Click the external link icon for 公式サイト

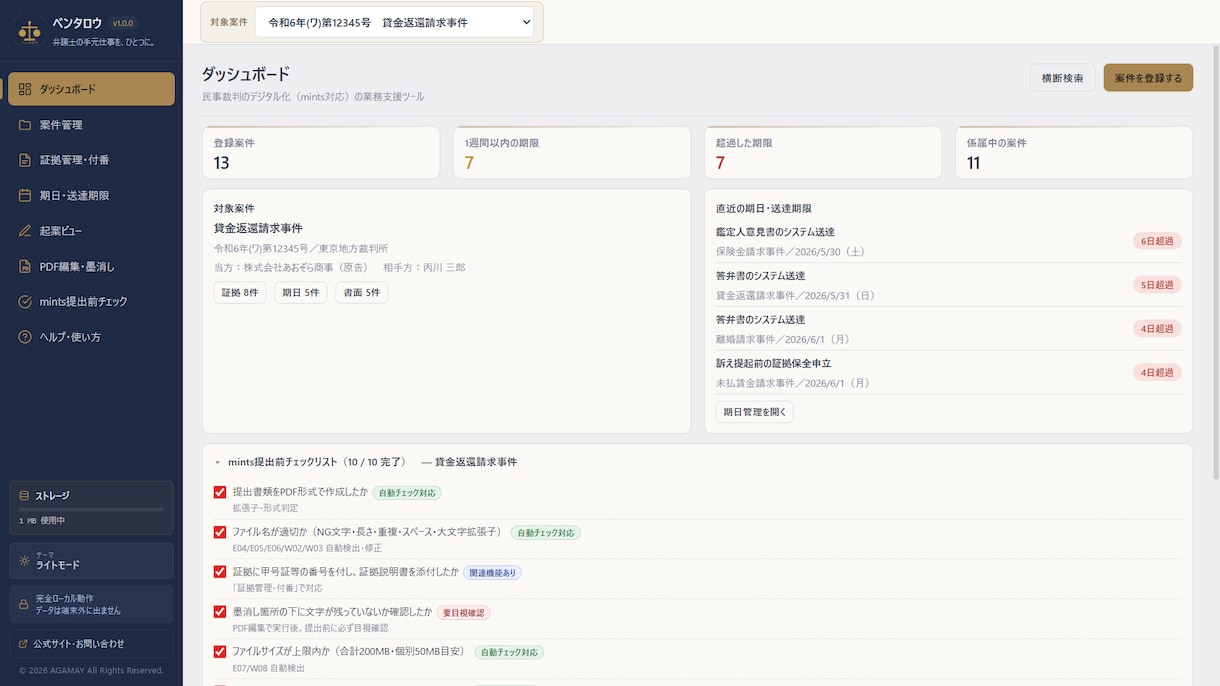(24, 643)
